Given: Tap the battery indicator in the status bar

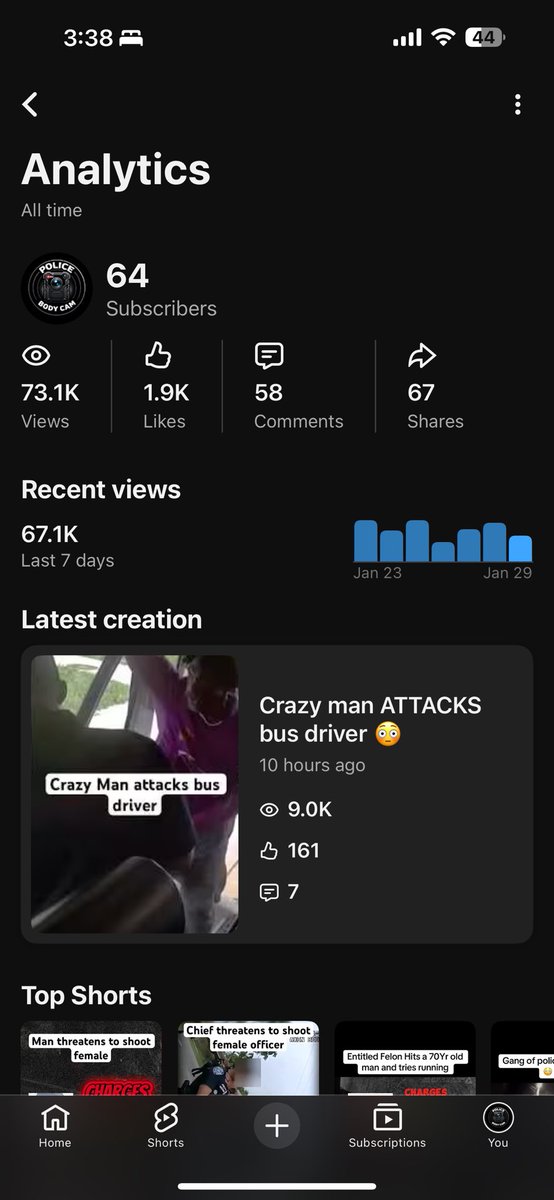Looking at the screenshot, I should pyautogui.click(x=484, y=38).
